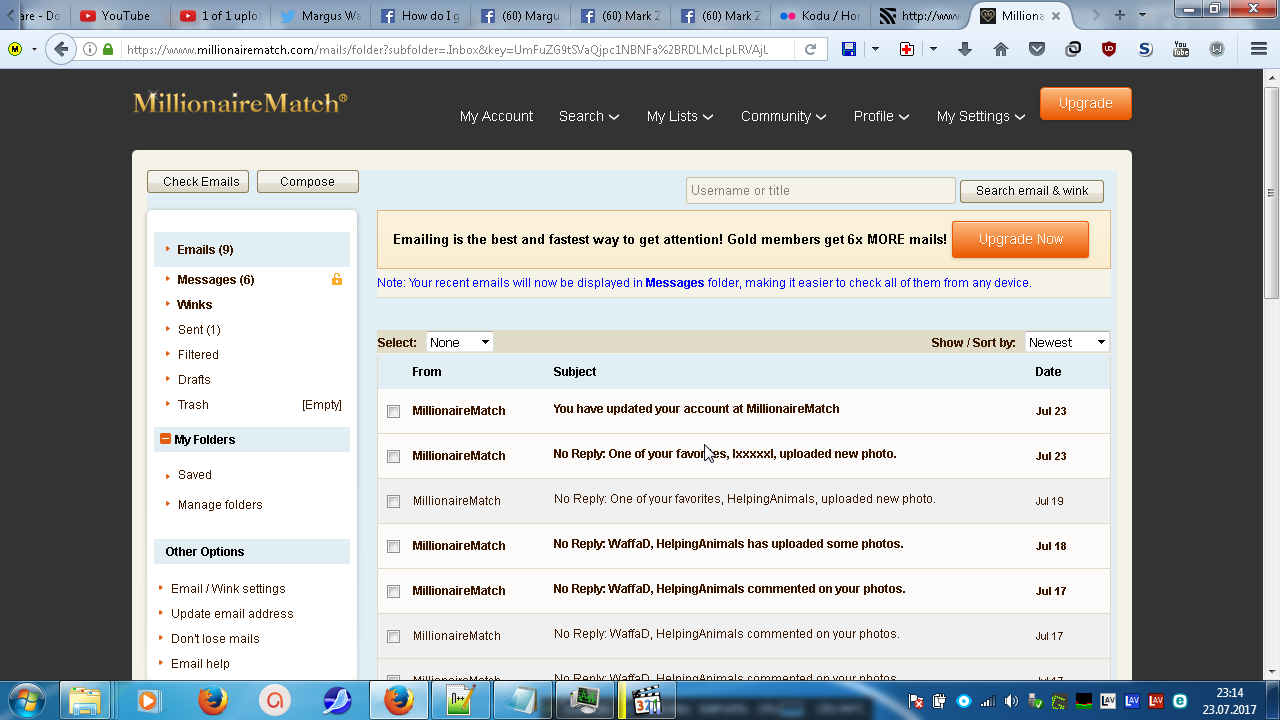Screen dimensions: 1280x720
Task: Open the Show / Sort by Newest dropdown
Action: (x=1068, y=342)
